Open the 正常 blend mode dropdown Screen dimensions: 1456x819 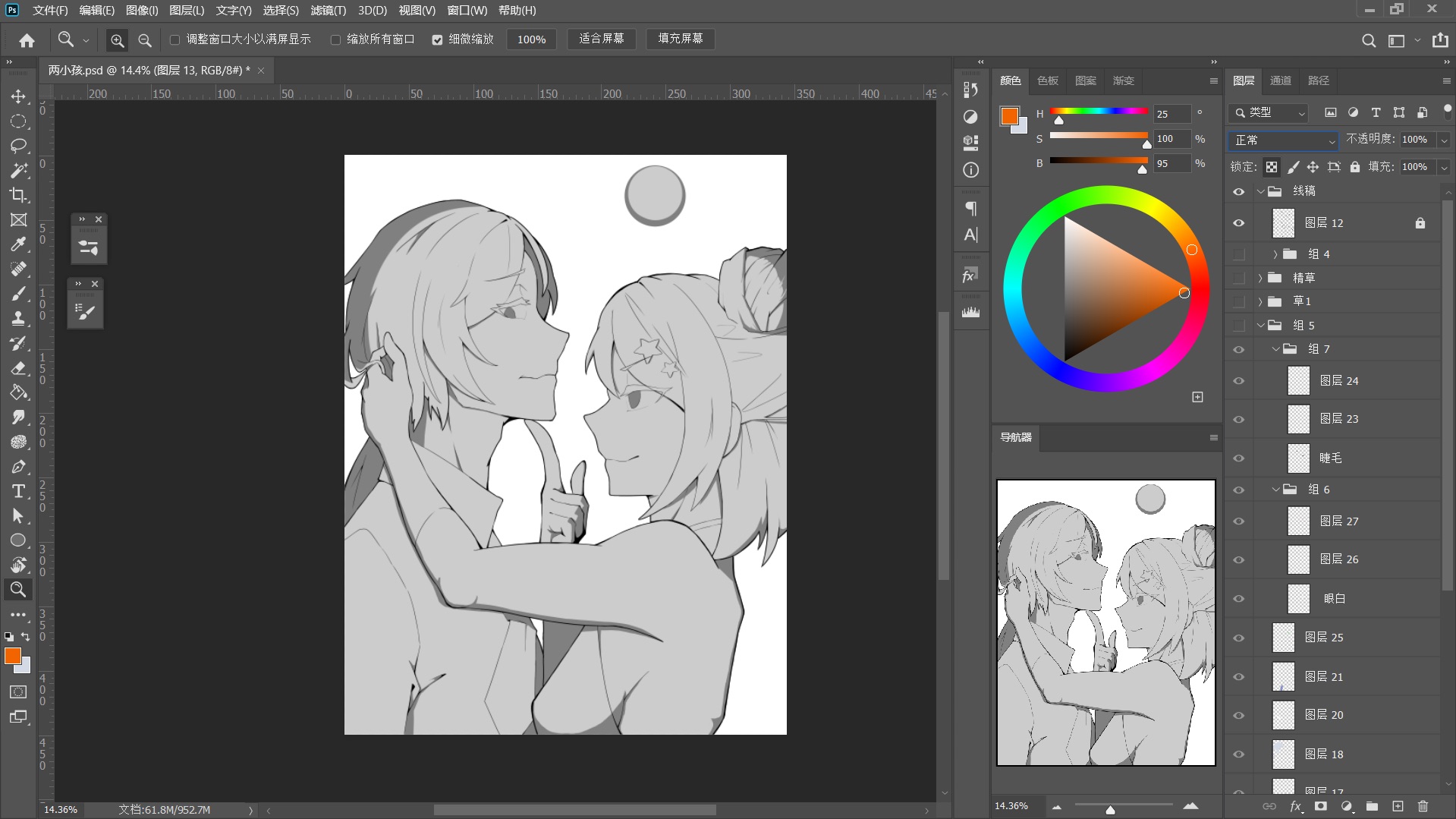[x=1282, y=140]
